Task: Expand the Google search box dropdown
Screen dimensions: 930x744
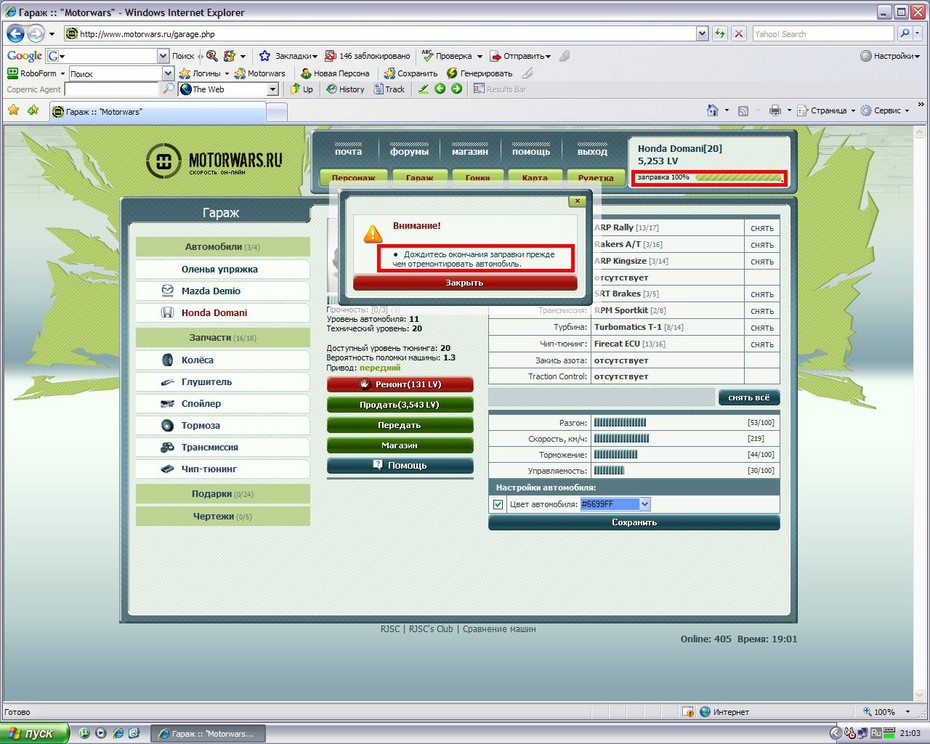Action: pos(163,56)
